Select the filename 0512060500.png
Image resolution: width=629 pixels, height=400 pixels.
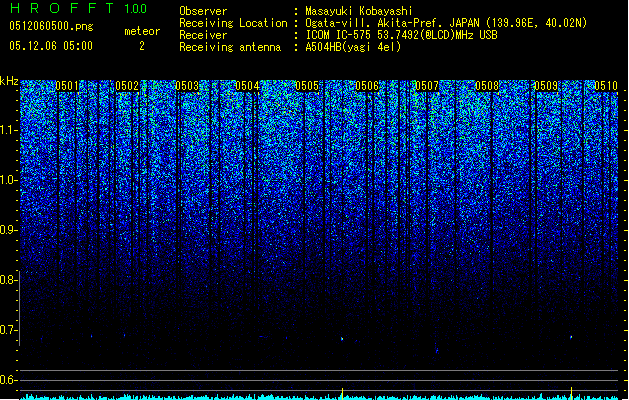51,26
